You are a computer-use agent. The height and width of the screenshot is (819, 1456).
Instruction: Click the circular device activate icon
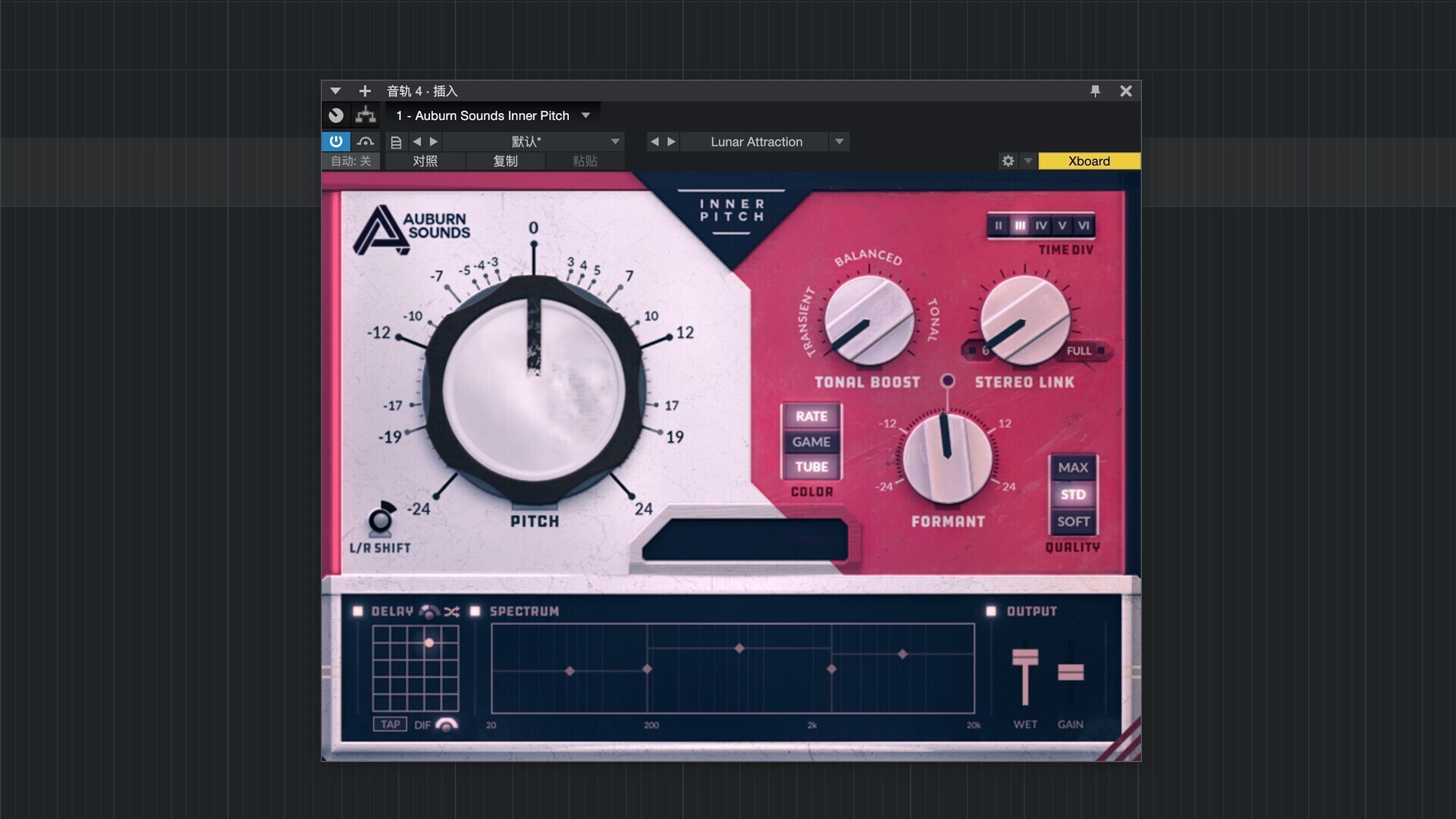336,115
